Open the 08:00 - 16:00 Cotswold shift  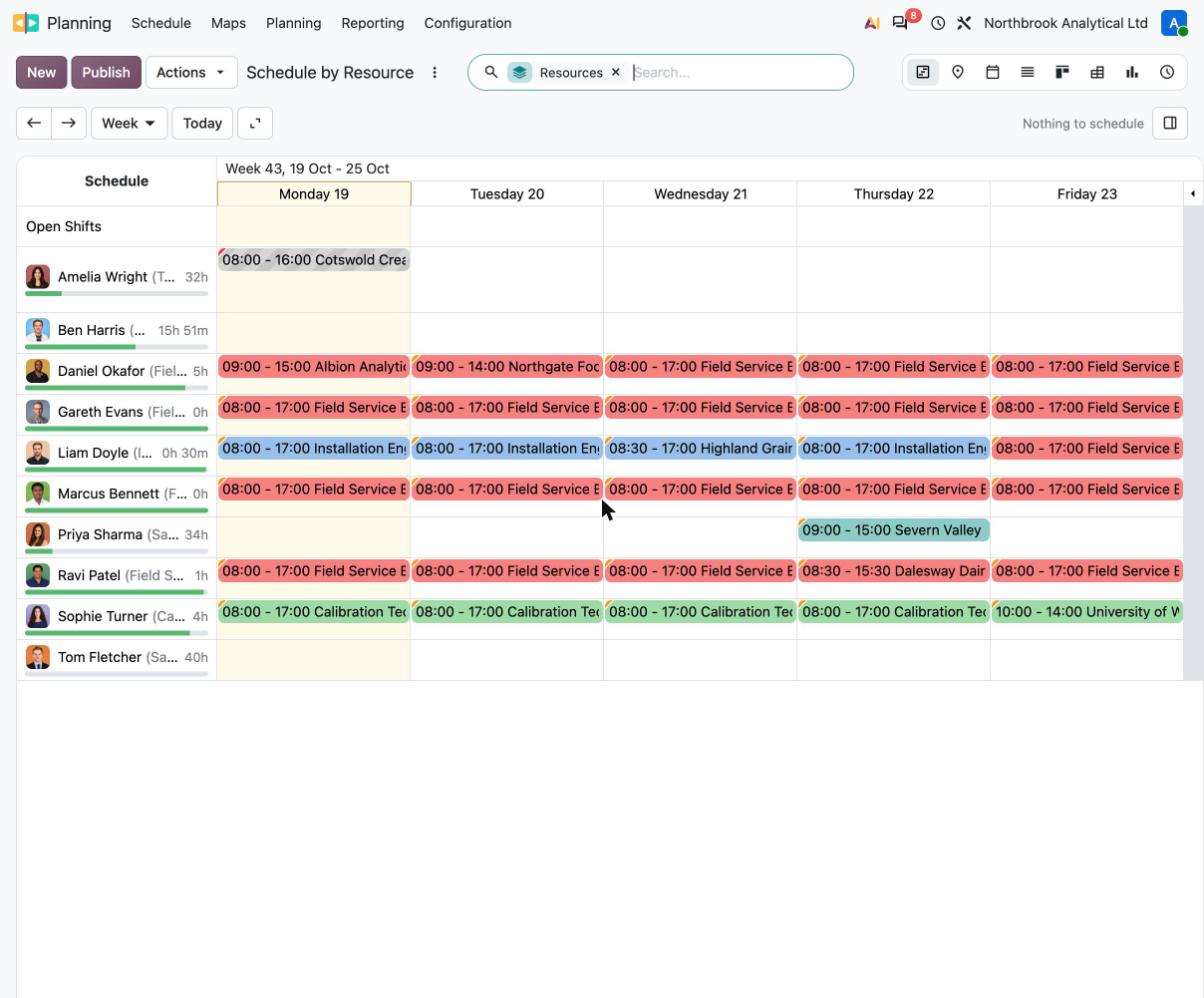click(314, 260)
